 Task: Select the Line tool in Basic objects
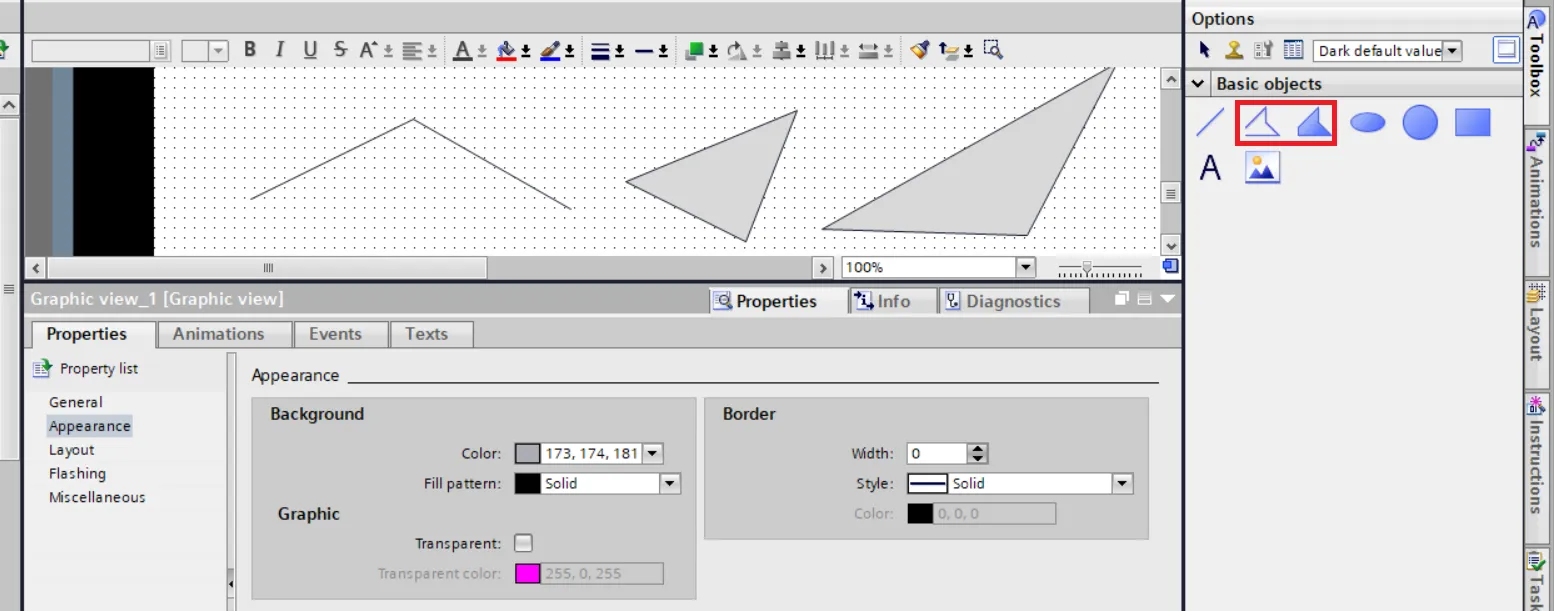pos(1210,123)
